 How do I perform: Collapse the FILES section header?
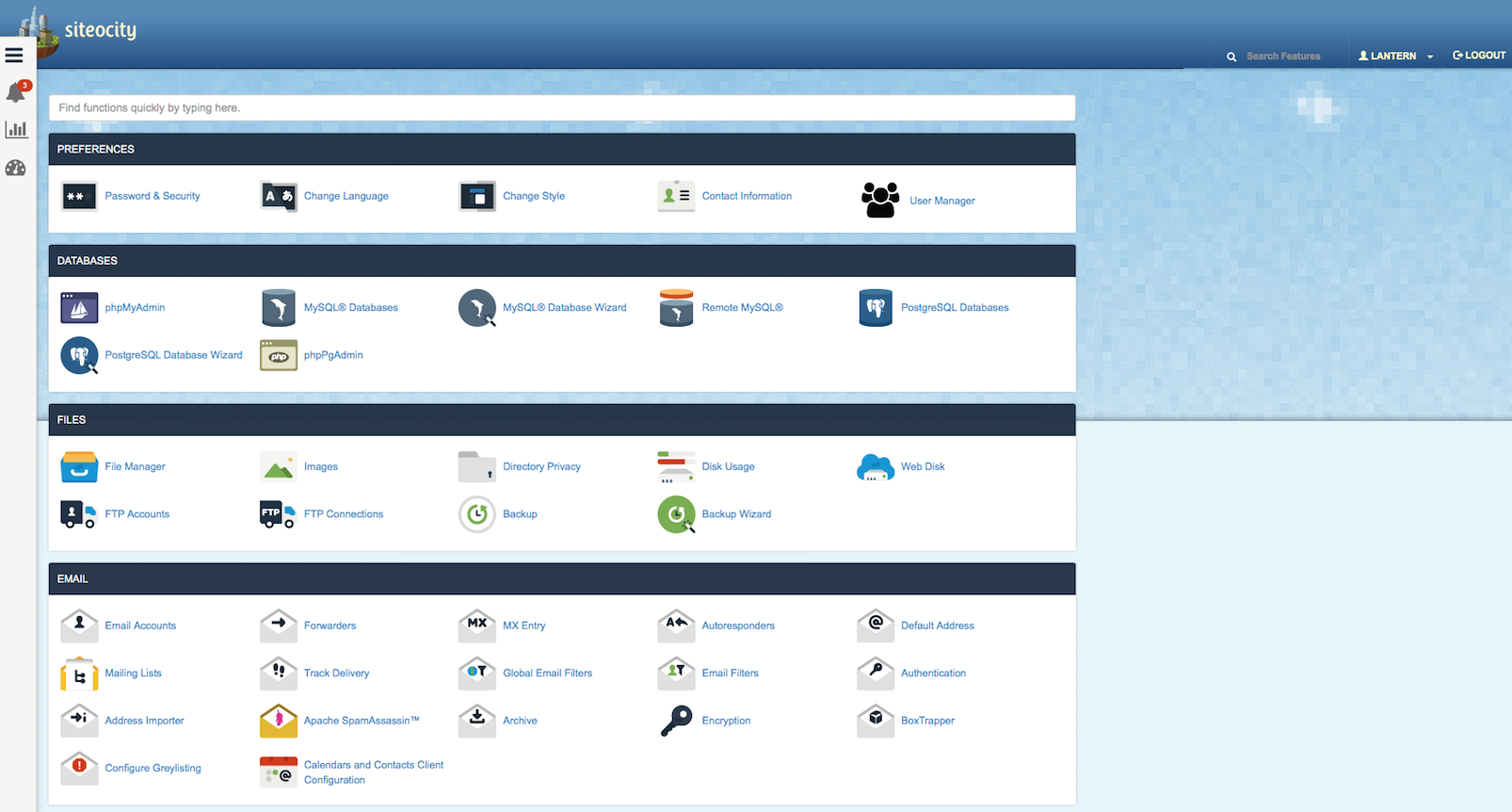pyautogui.click(x=562, y=420)
